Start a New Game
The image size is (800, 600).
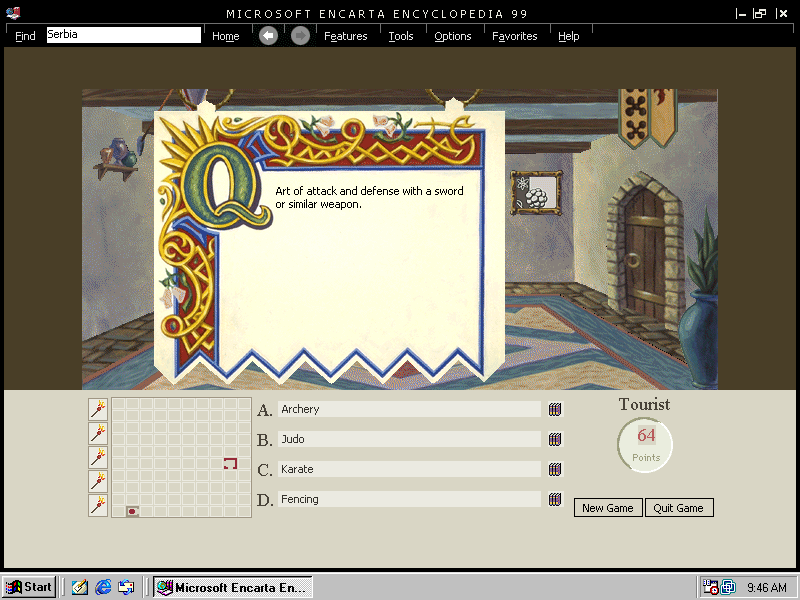click(608, 508)
